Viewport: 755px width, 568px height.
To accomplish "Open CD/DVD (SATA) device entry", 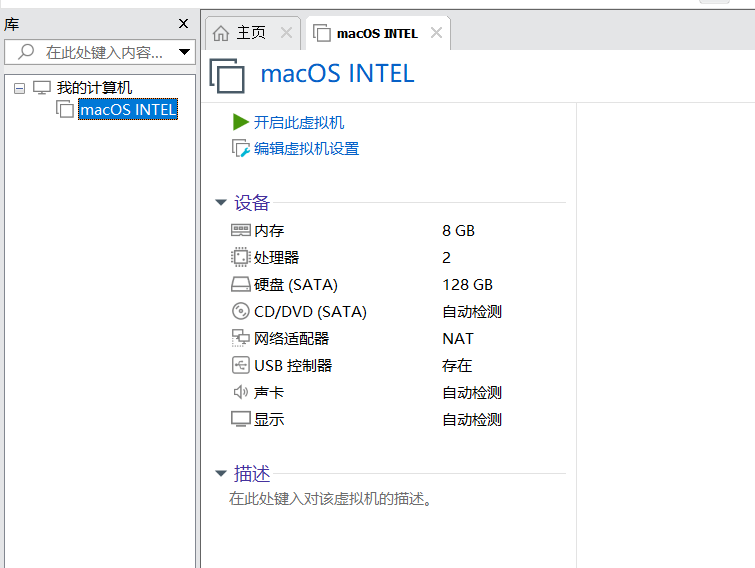I will [311, 311].
